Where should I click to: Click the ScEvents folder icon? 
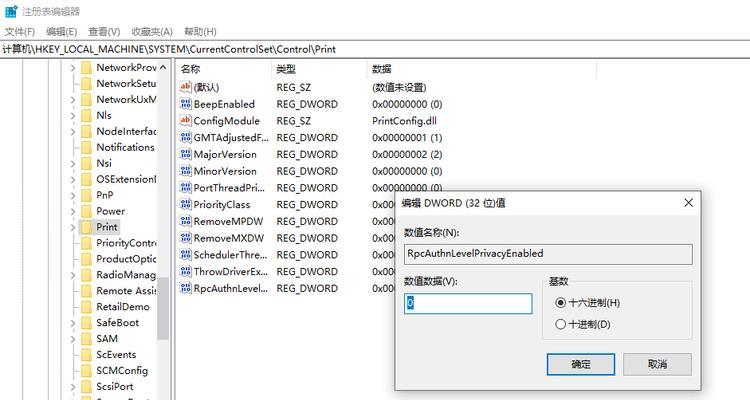tap(86, 355)
